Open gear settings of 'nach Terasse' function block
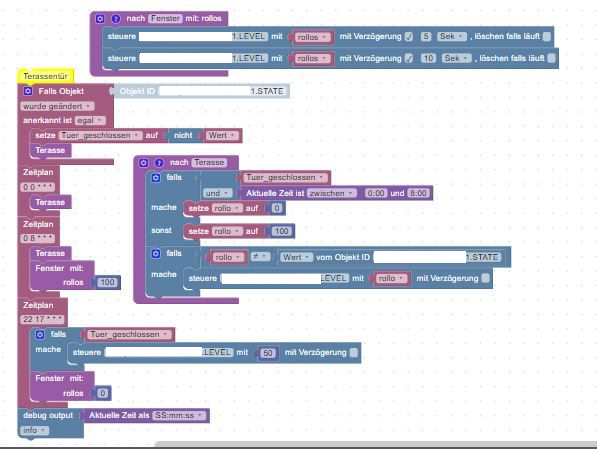The width and height of the screenshot is (597, 449). click(x=144, y=163)
